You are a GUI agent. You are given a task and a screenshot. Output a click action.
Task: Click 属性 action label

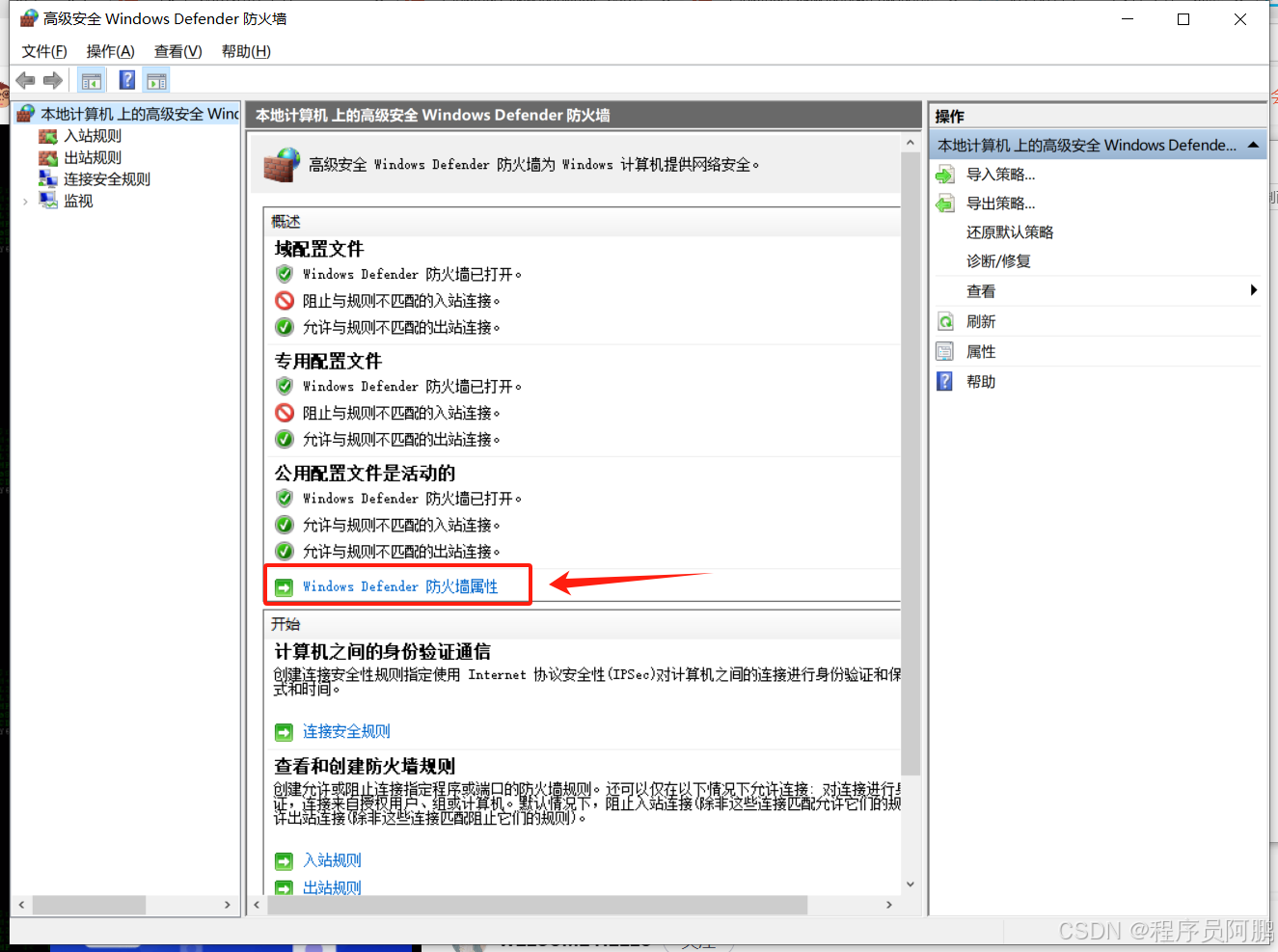click(981, 351)
